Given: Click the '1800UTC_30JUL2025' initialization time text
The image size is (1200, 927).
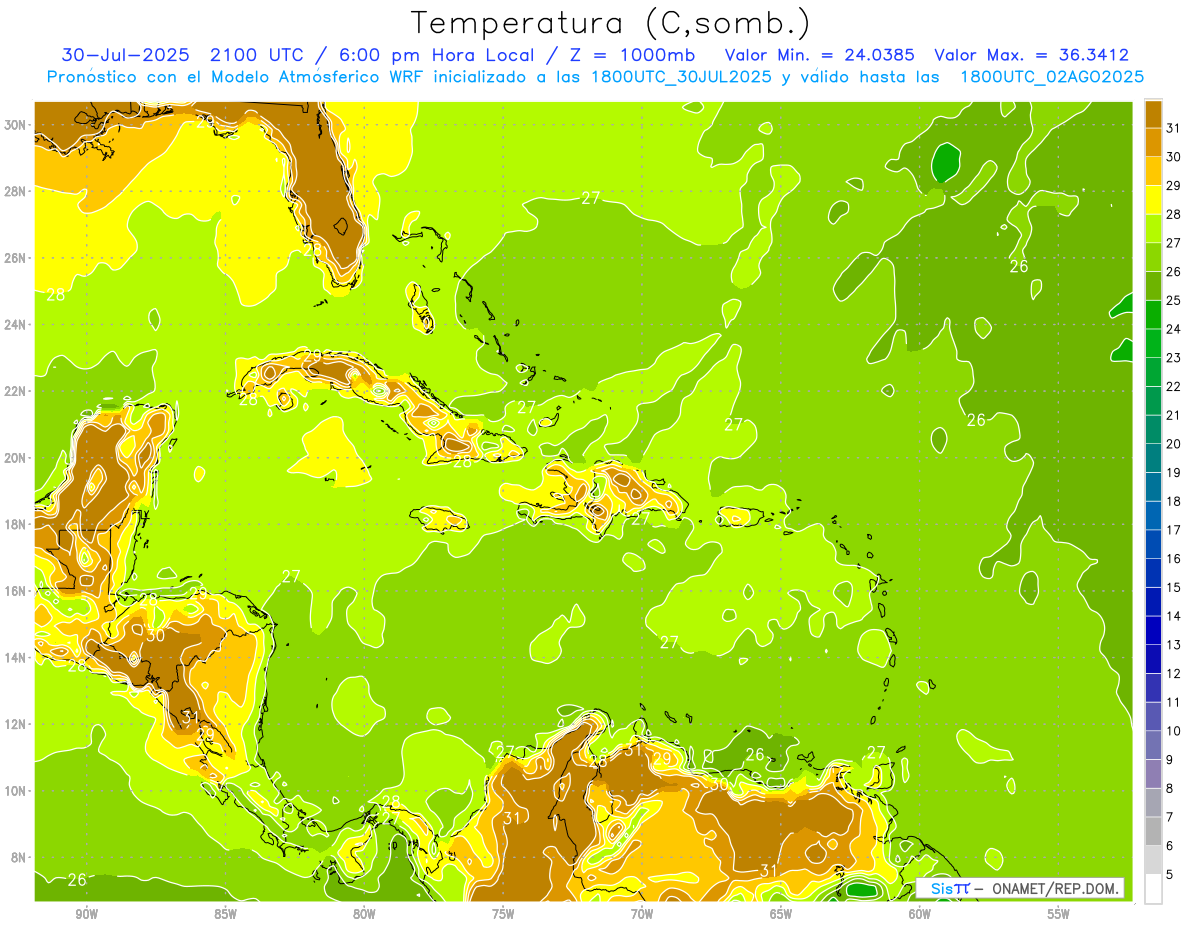Looking at the screenshot, I should coord(680,77).
